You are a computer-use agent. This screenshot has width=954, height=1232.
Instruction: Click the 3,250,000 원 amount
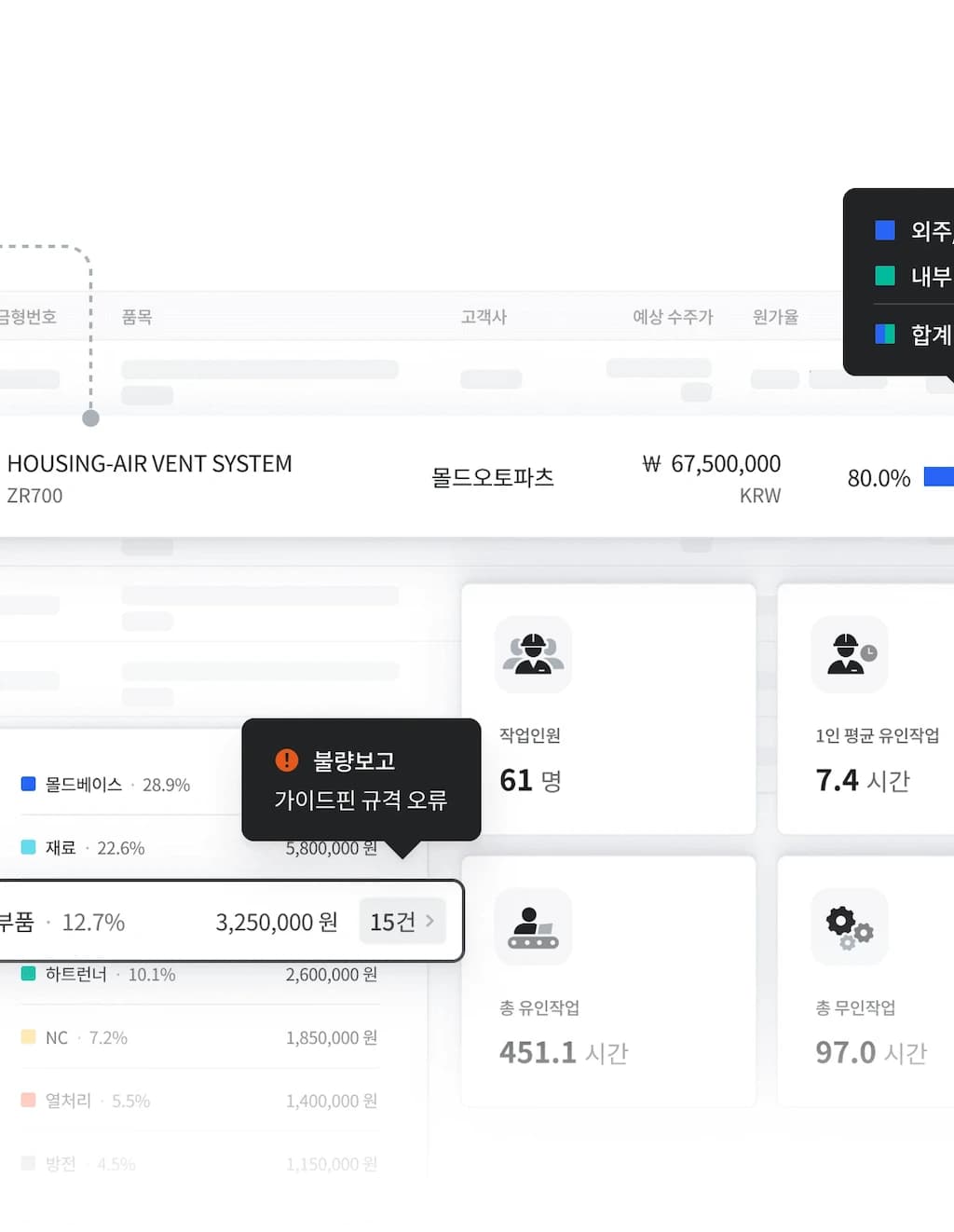point(277,923)
